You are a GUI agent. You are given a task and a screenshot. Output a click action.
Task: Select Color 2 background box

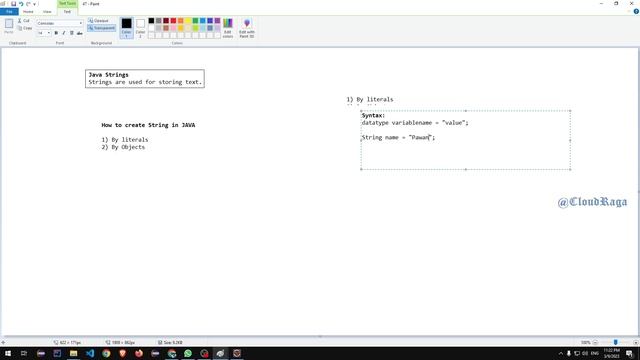click(x=140, y=28)
